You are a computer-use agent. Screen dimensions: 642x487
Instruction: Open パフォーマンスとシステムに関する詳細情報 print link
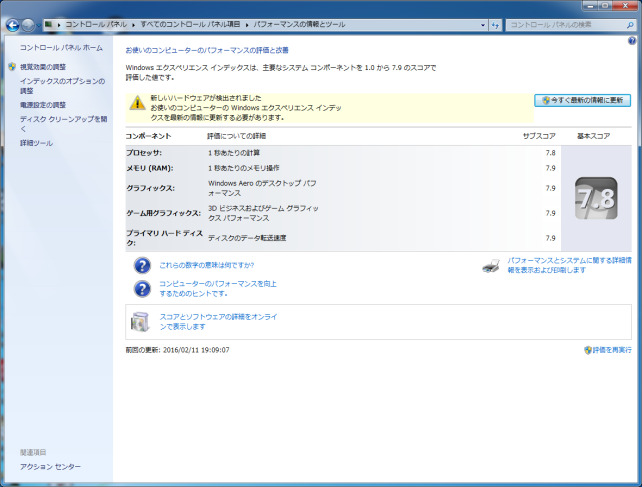pyautogui.click(x=570, y=265)
